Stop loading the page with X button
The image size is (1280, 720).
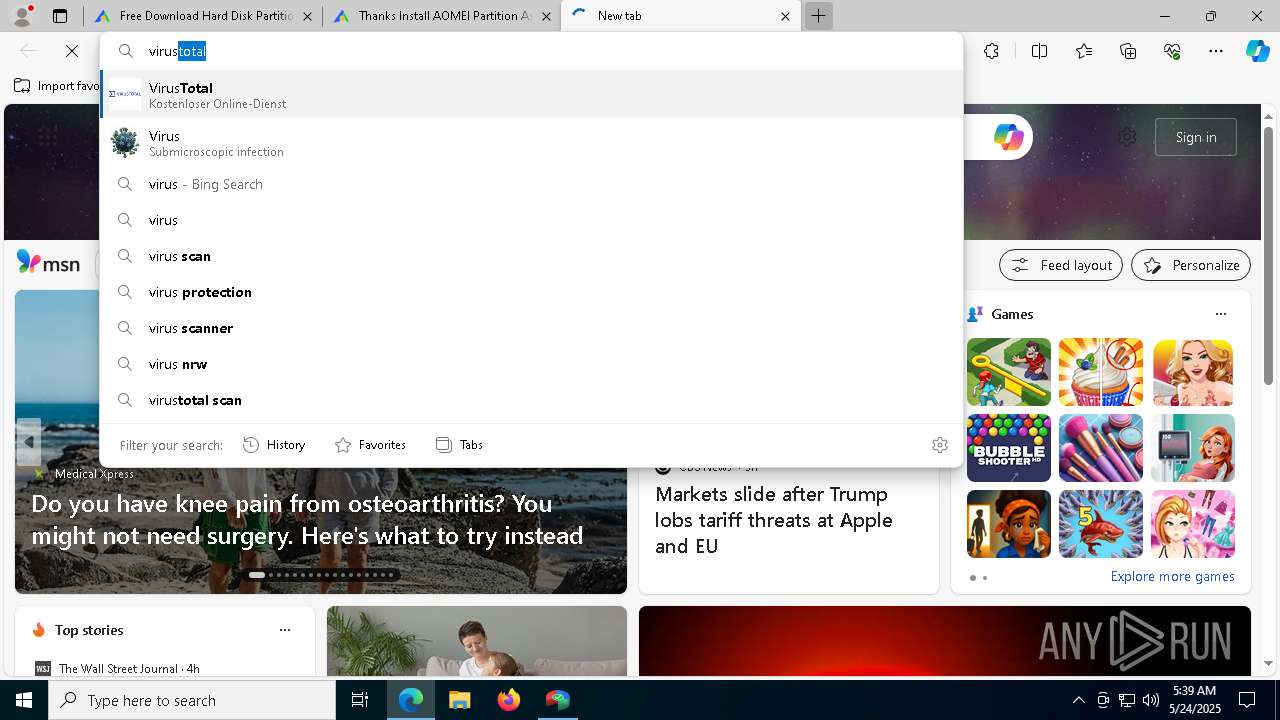point(72,51)
